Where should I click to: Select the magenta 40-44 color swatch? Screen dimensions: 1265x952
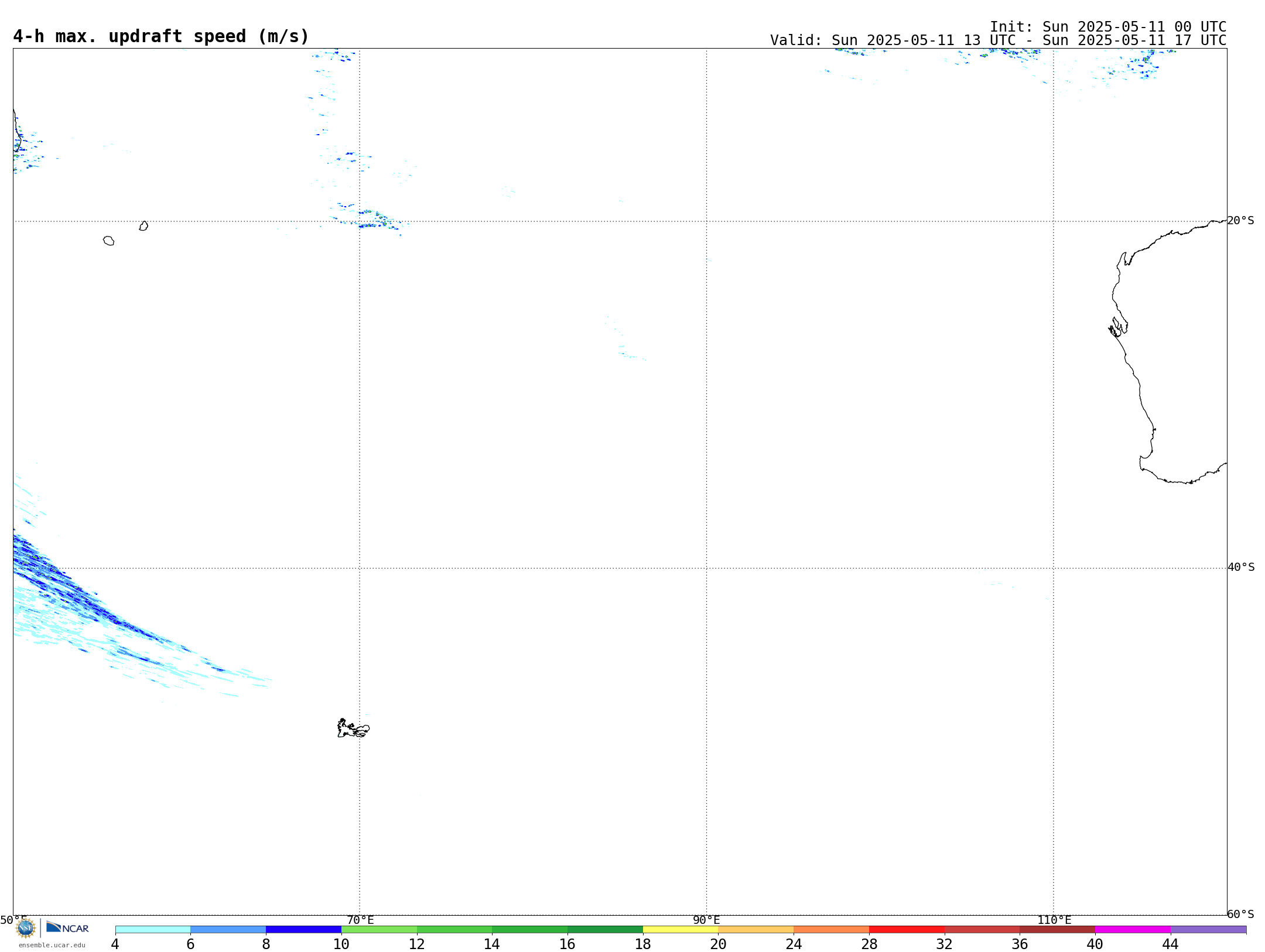pos(1133,929)
